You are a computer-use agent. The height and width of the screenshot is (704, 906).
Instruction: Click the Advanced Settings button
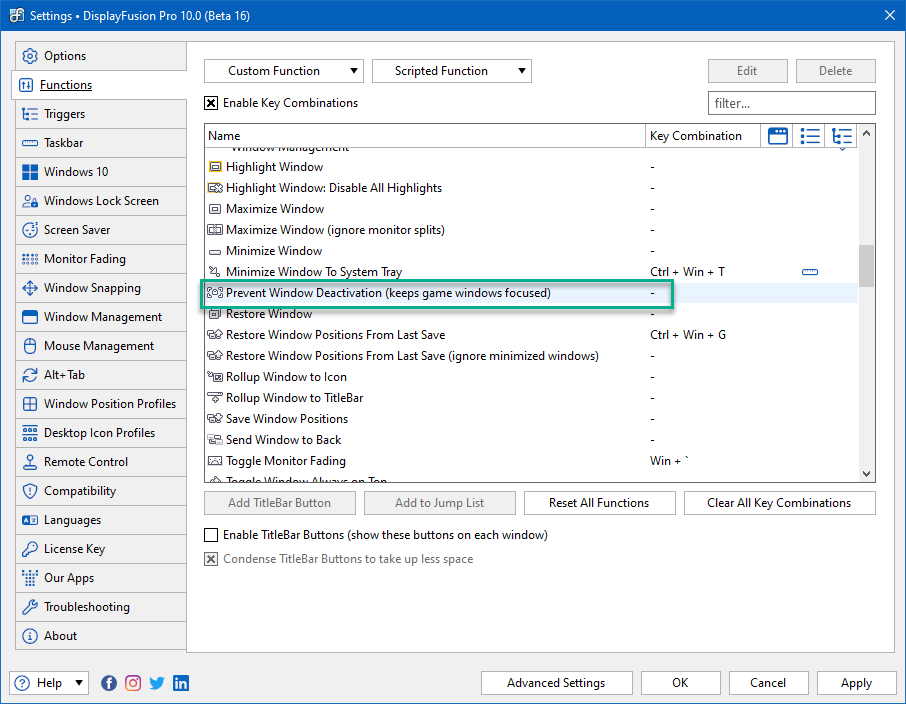pos(556,683)
